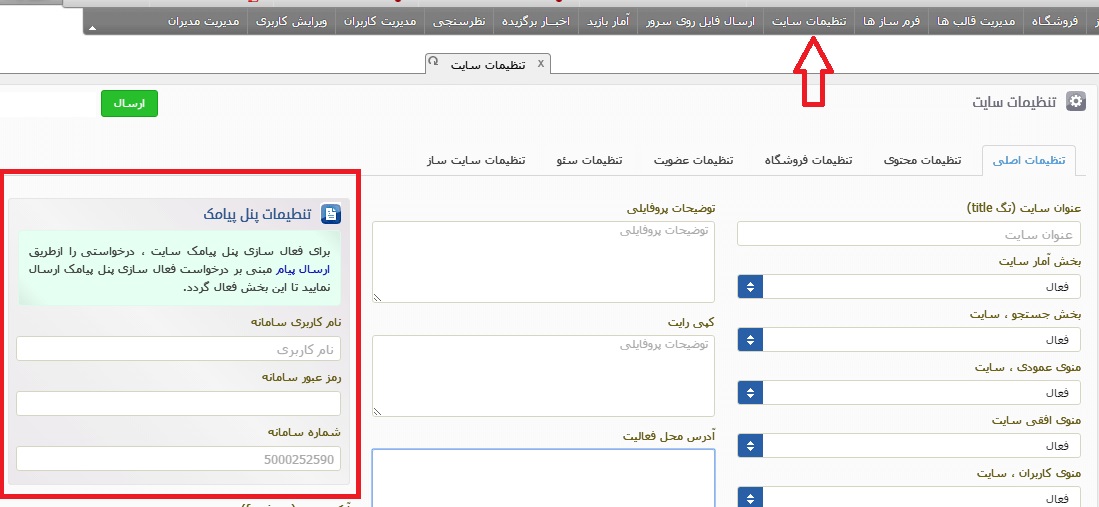The width and height of the screenshot is (1099, 507).
Task: Open the مدیریت کاربران menu
Action: point(381,22)
